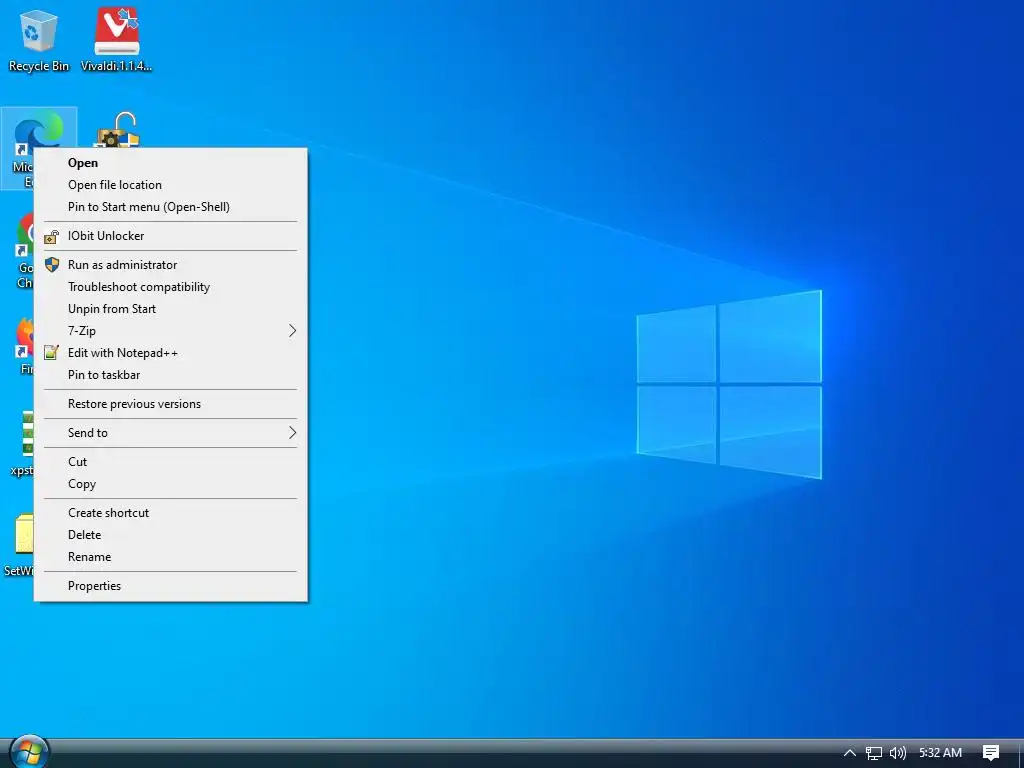The width and height of the screenshot is (1024, 768).
Task: Choose Delete in the context menu
Action: click(x=170, y=535)
